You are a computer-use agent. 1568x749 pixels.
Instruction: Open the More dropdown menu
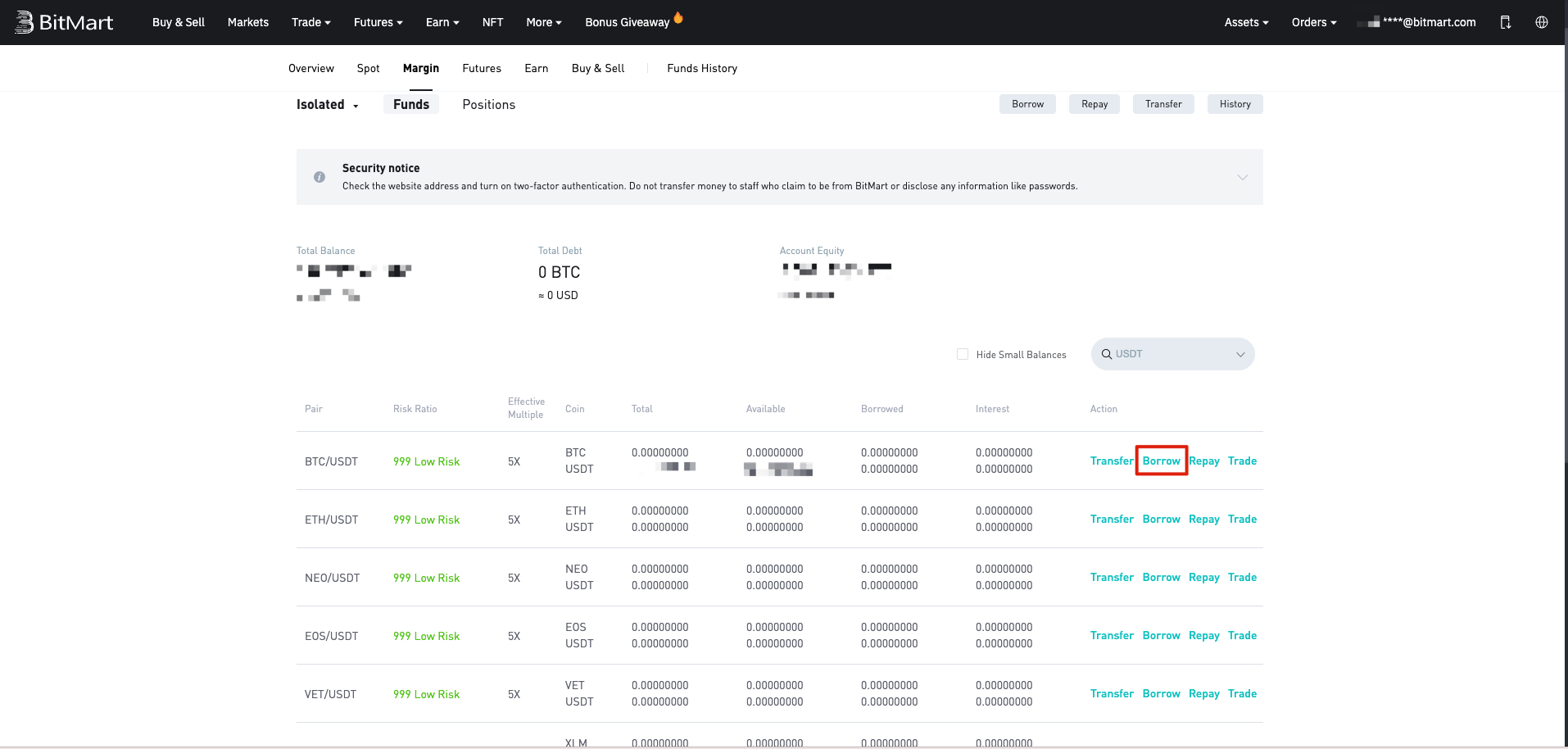tap(544, 22)
